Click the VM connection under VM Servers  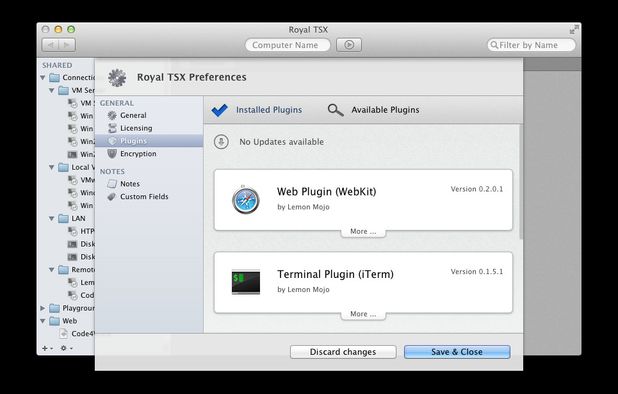(x=81, y=103)
